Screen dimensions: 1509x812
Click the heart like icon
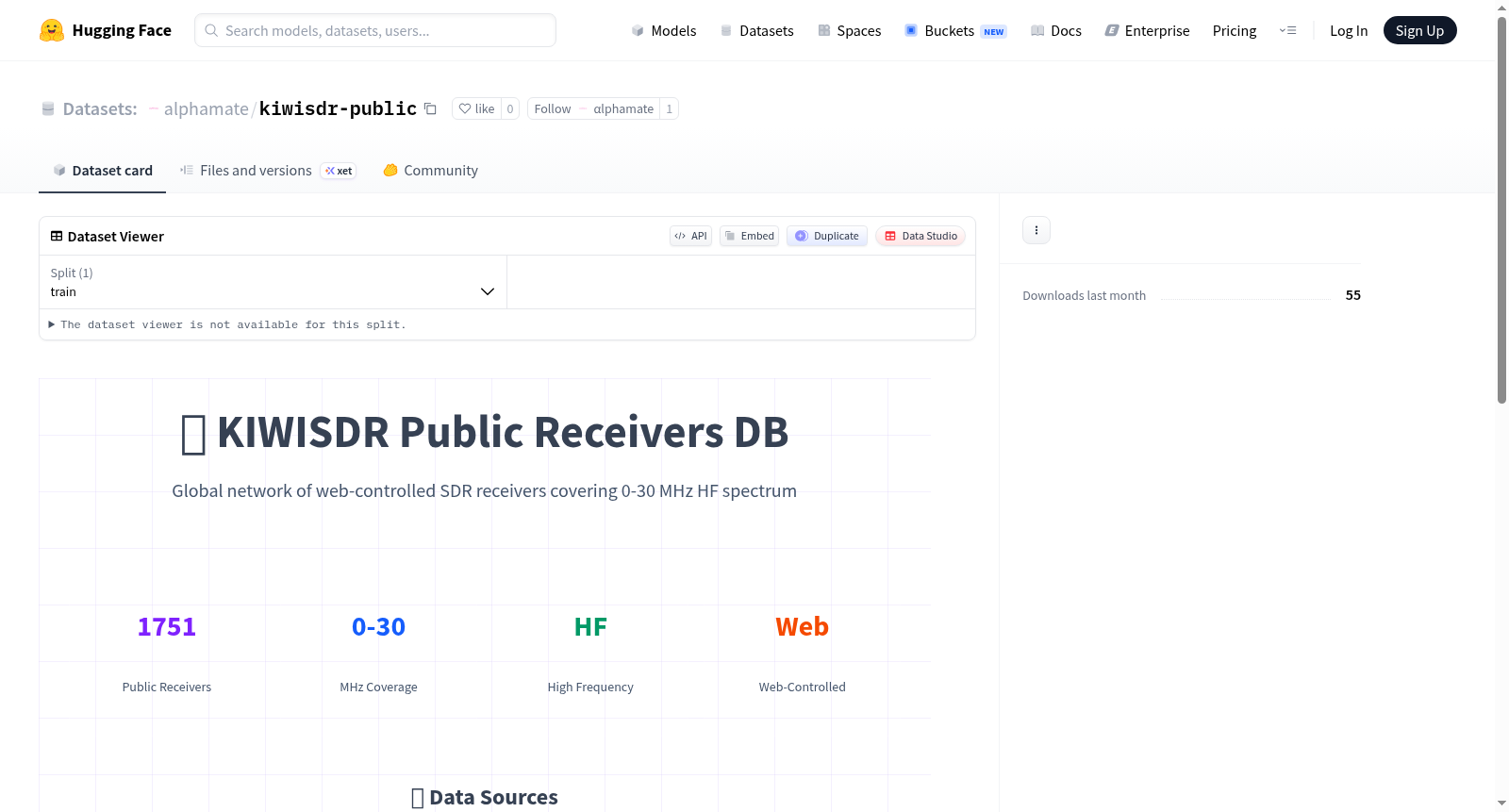(x=465, y=108)
